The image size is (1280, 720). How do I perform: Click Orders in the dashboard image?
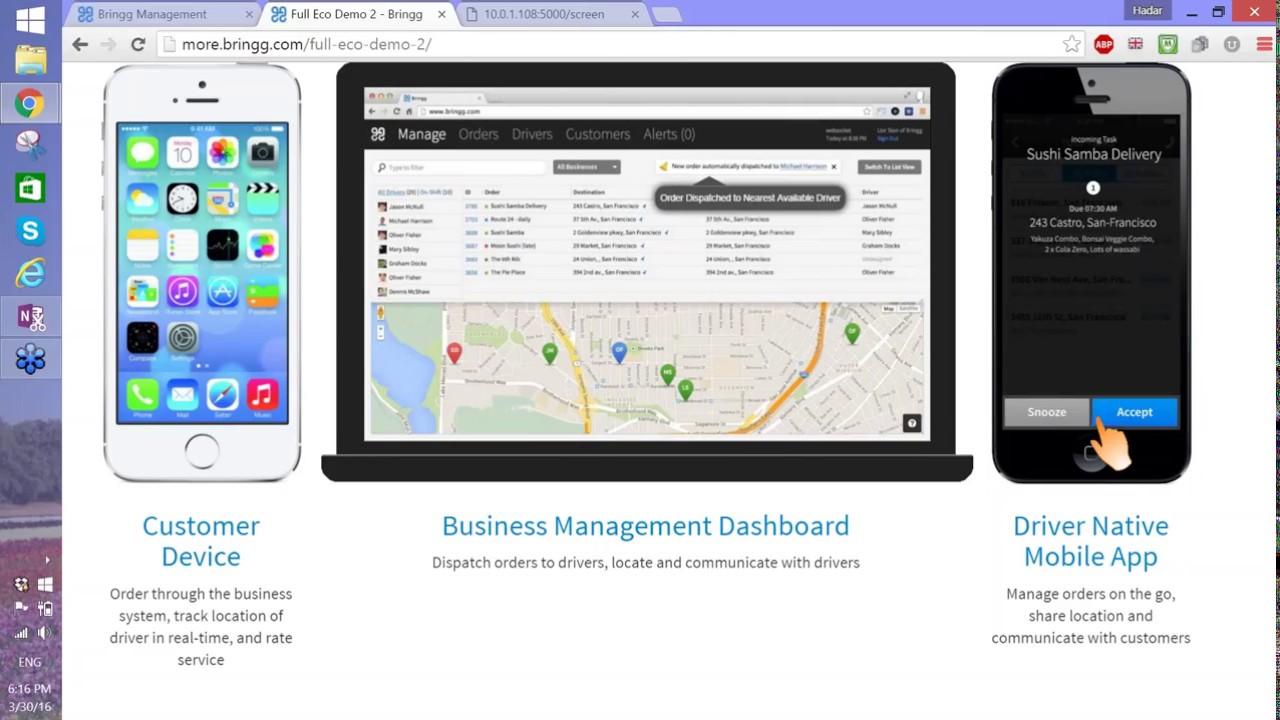(478, 134)
